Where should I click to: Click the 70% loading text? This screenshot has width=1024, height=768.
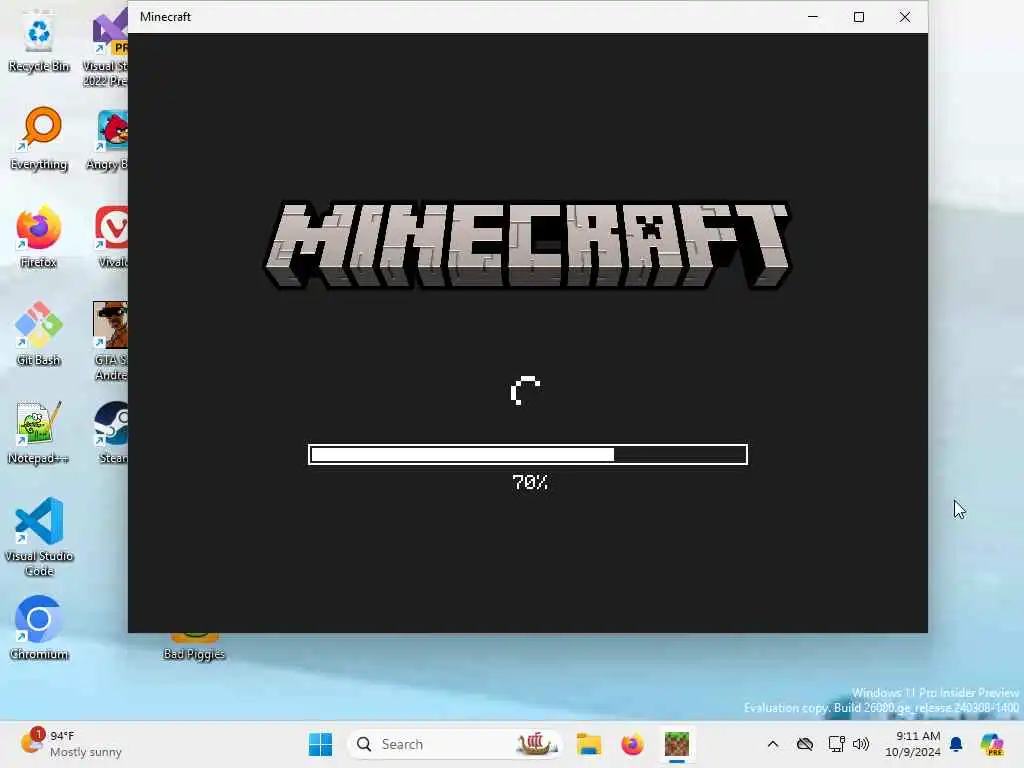(x=530, y=483)
